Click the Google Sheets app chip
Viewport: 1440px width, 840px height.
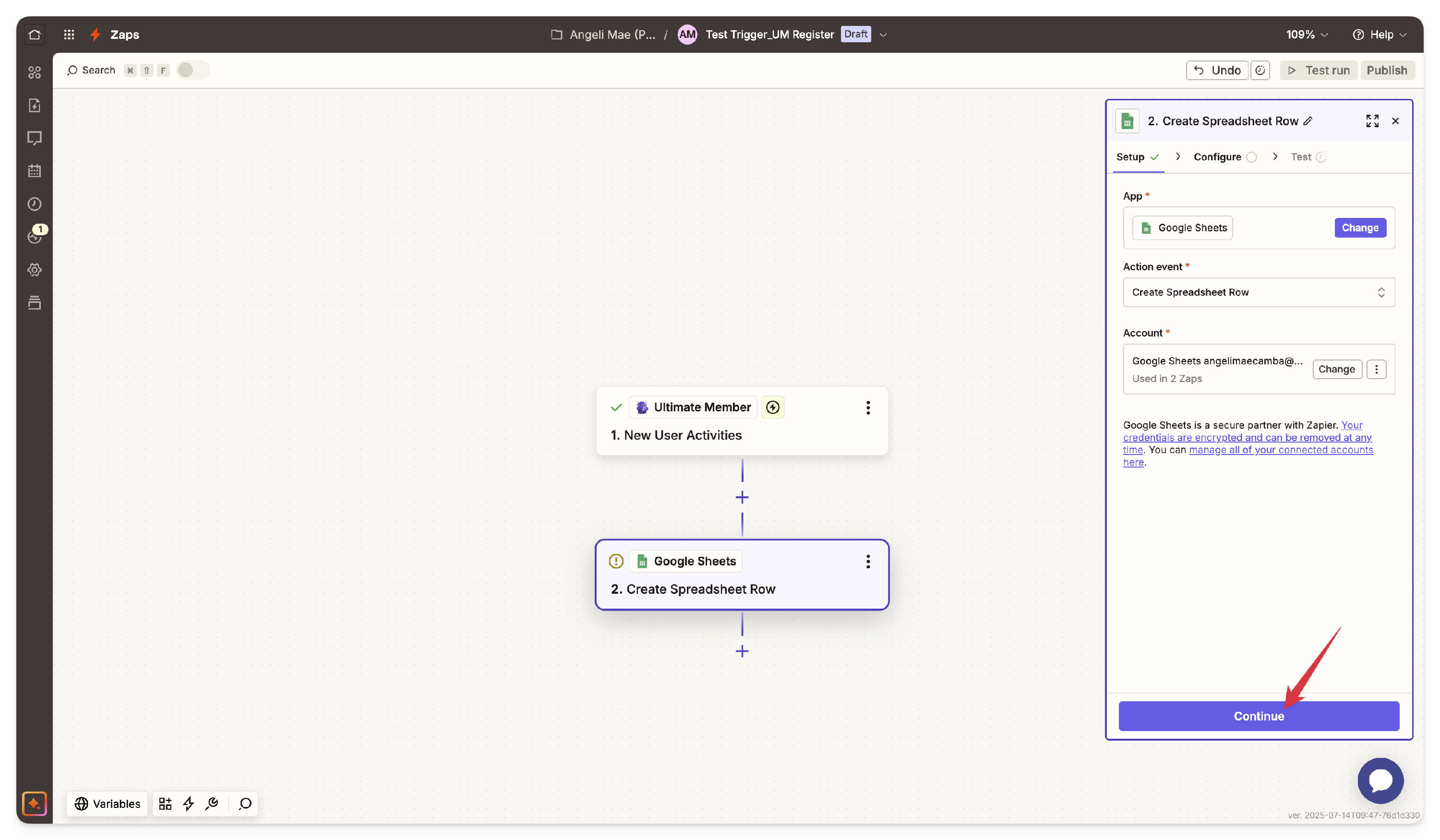1182,228
